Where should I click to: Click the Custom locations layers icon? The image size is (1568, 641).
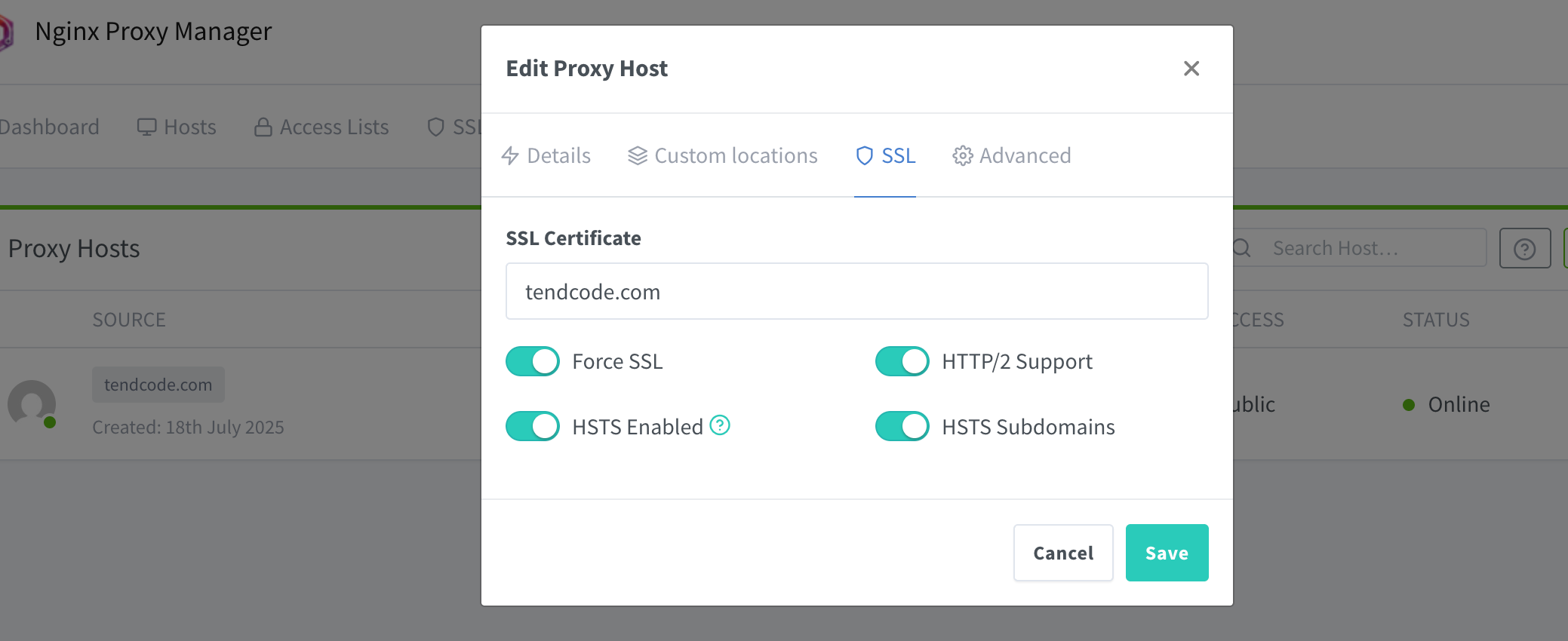638,155
